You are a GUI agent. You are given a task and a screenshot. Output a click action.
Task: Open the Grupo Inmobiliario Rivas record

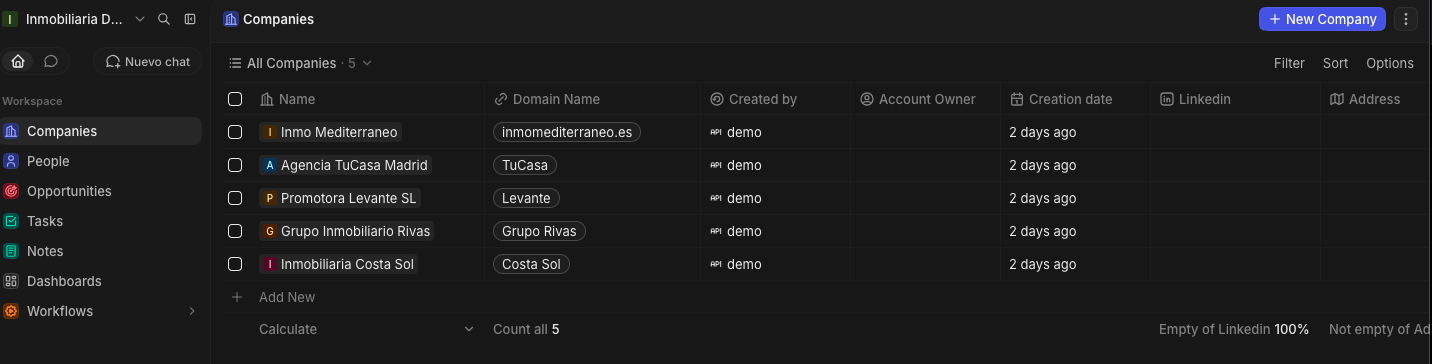[346, 231]
